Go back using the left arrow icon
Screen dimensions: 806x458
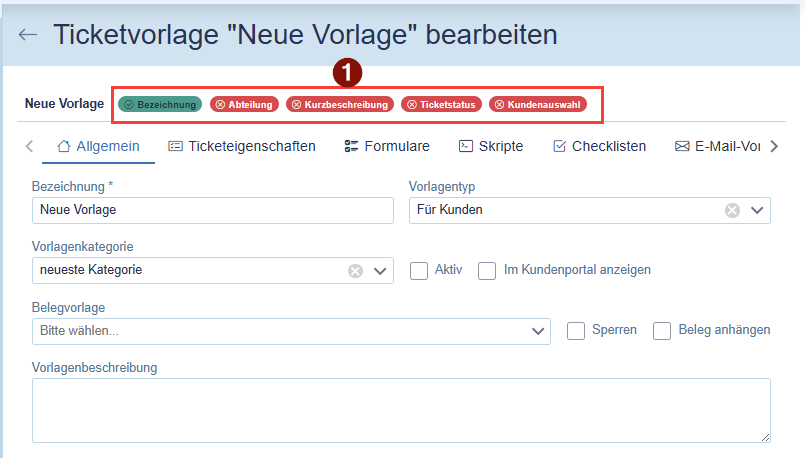coord(28,34)
